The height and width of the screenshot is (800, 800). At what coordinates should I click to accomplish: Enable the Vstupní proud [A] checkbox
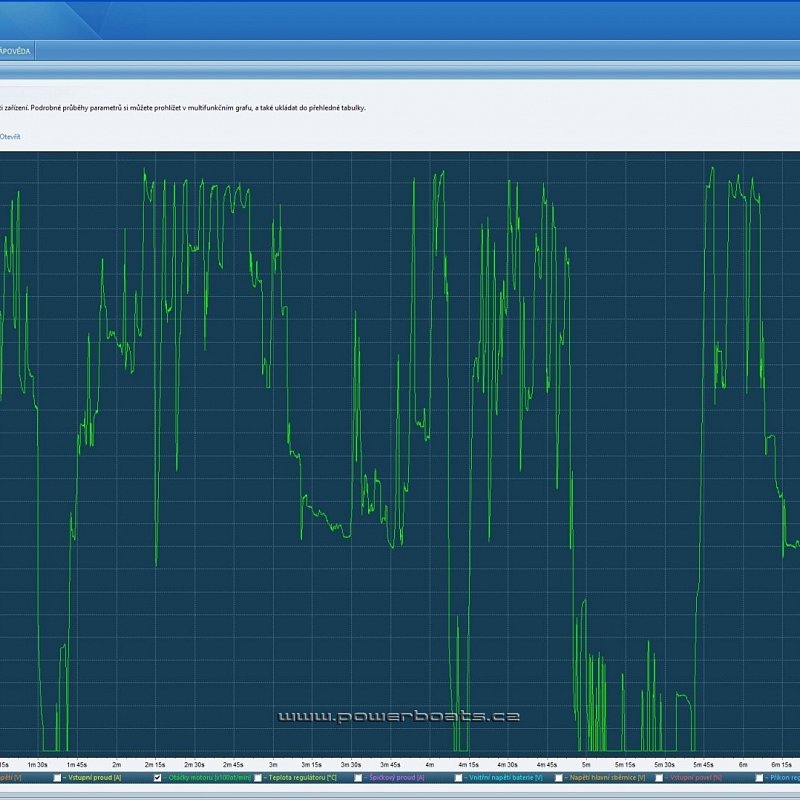(x=59, y=777)
